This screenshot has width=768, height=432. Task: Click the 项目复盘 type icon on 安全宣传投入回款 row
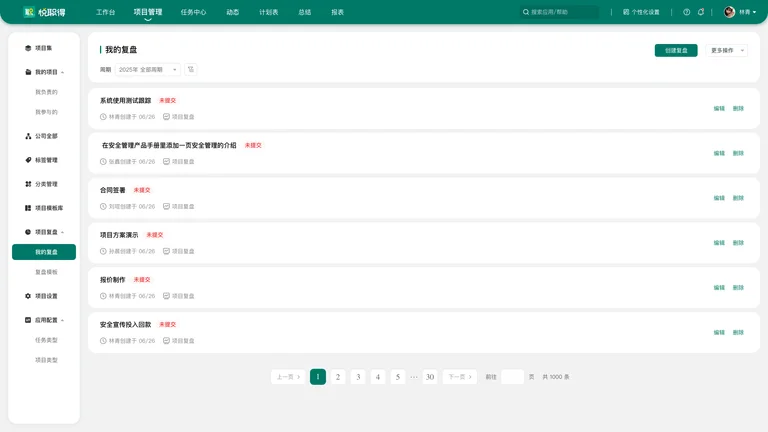pyautogui.click(x=166, y=340)
